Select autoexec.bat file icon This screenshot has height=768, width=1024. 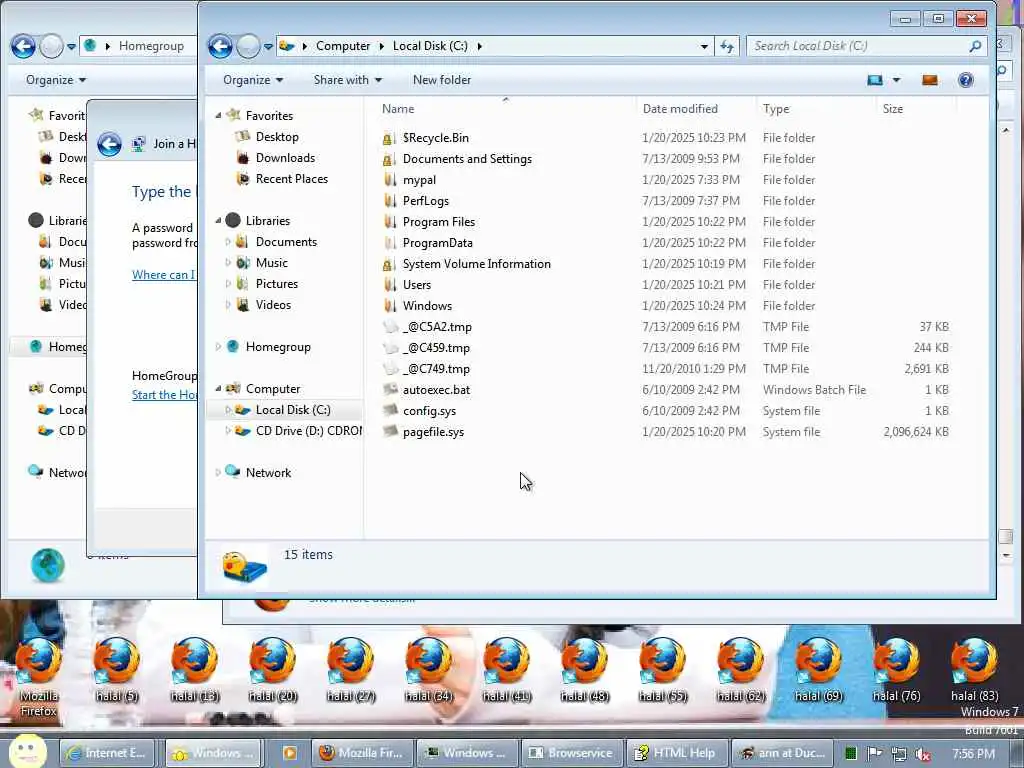tap(390, 389)
